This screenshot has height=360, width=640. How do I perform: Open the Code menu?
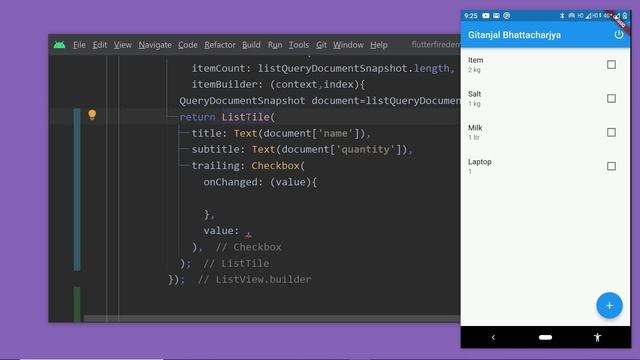click(188, 45)
